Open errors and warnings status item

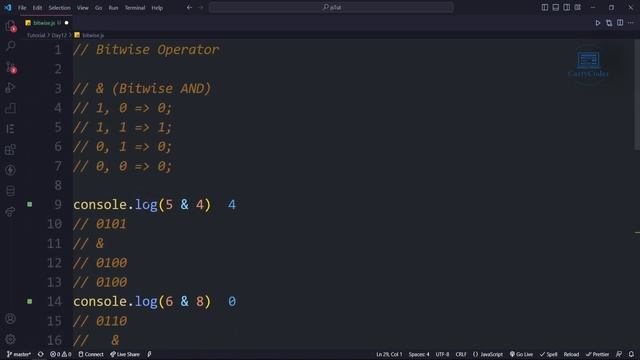pos(60,354)
